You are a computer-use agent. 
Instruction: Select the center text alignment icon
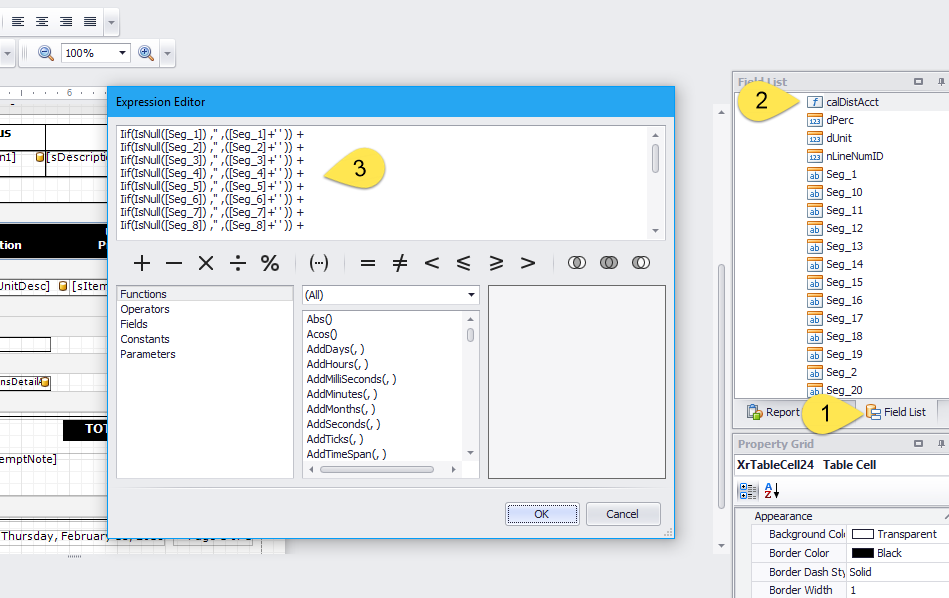point(42,21)
